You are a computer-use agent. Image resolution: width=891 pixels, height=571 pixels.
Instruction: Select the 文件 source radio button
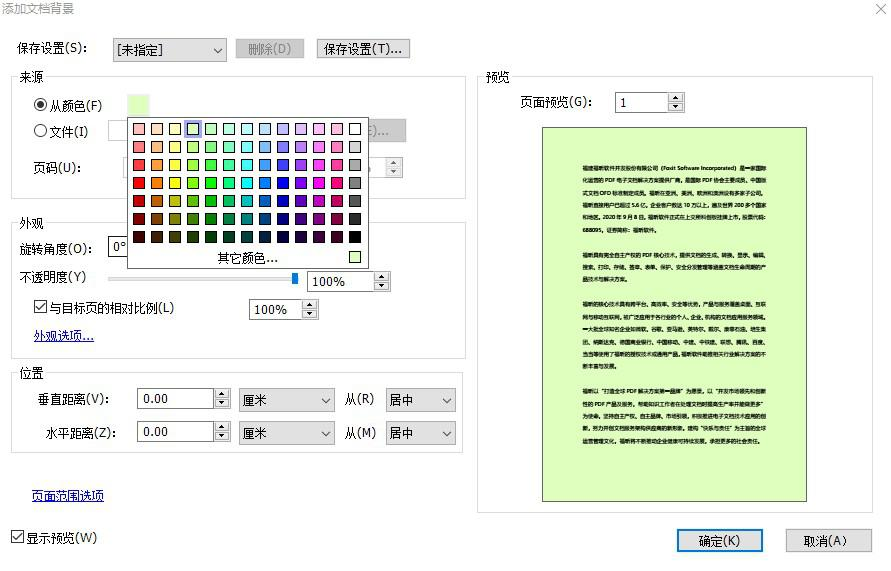[x=41, y=131]
